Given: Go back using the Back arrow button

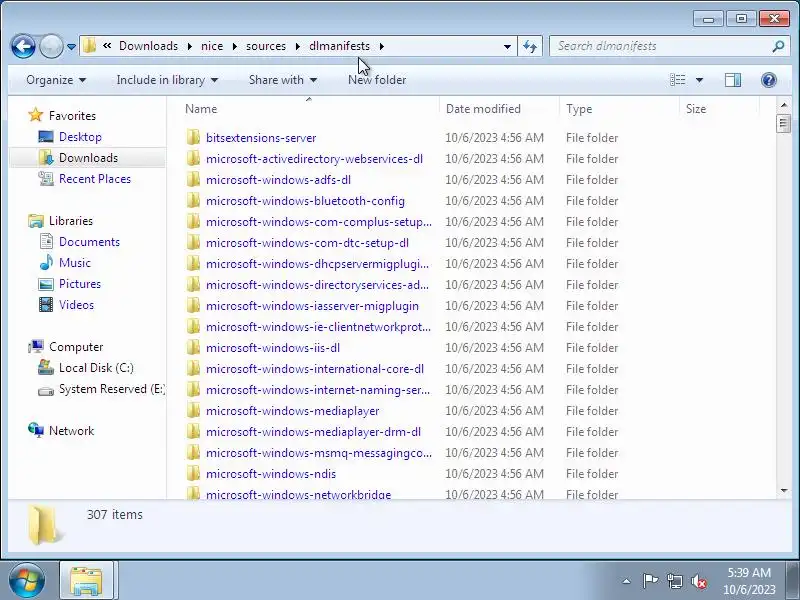Looking at the screenshot, I should tap(23, 46).
